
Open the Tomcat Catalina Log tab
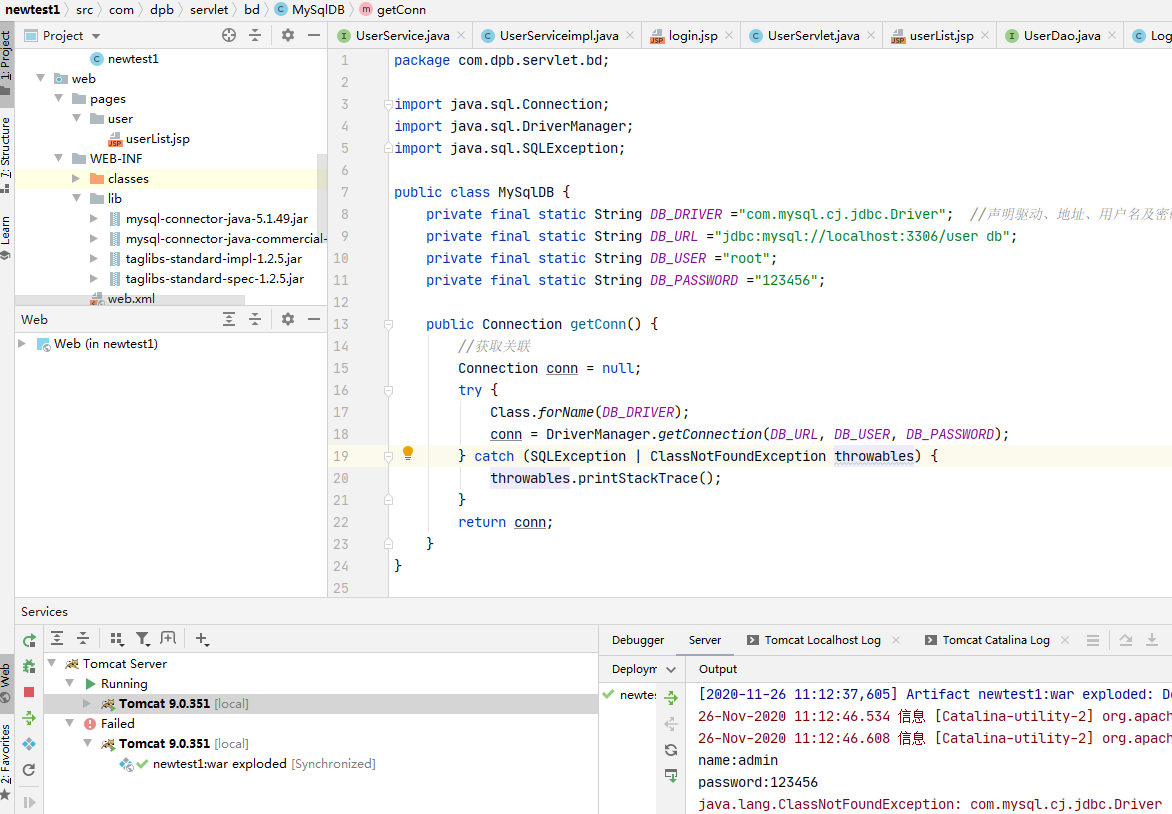point(995,640)
